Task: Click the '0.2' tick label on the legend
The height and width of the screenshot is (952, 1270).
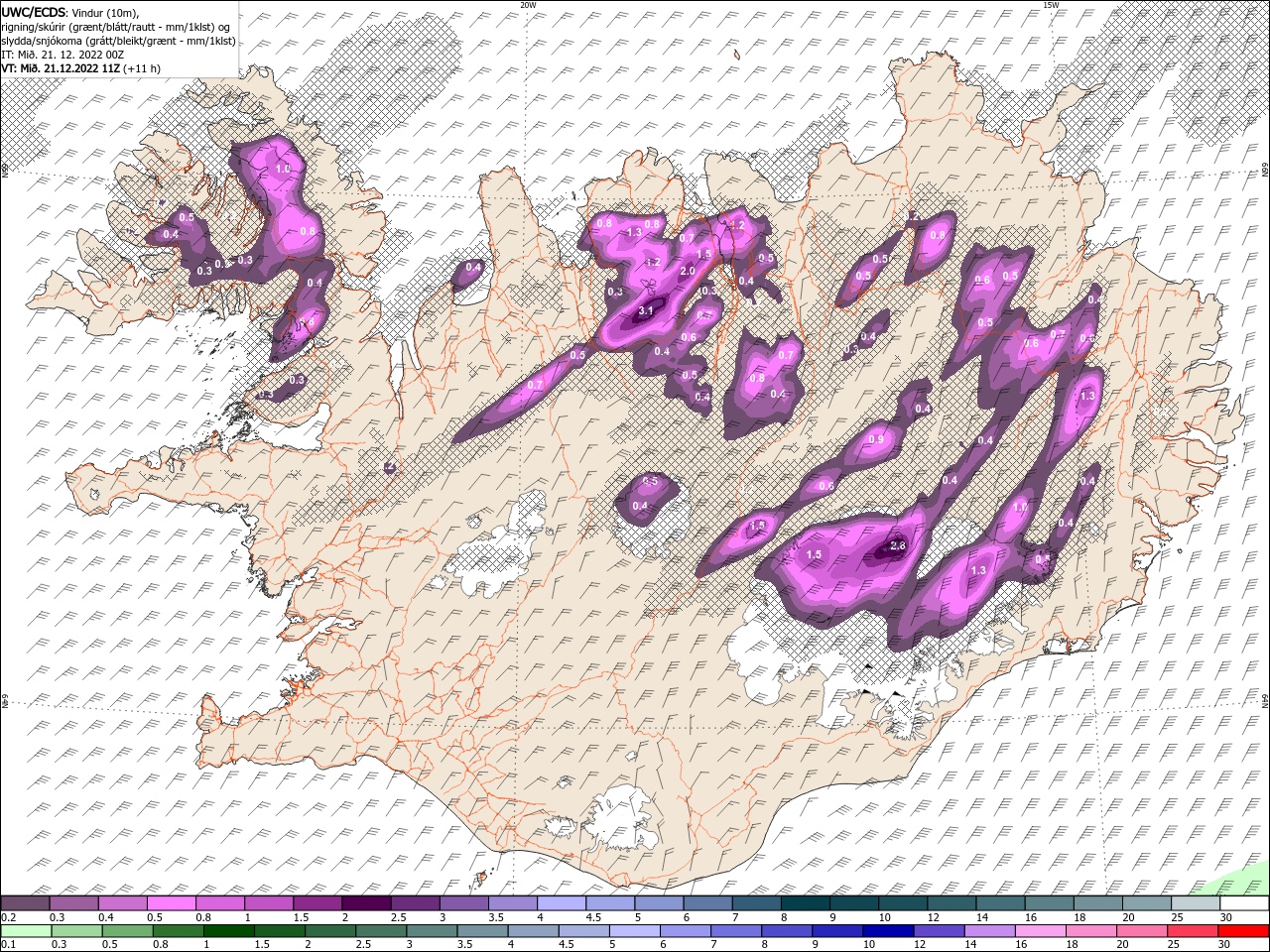Action: [x=8, y=917]
